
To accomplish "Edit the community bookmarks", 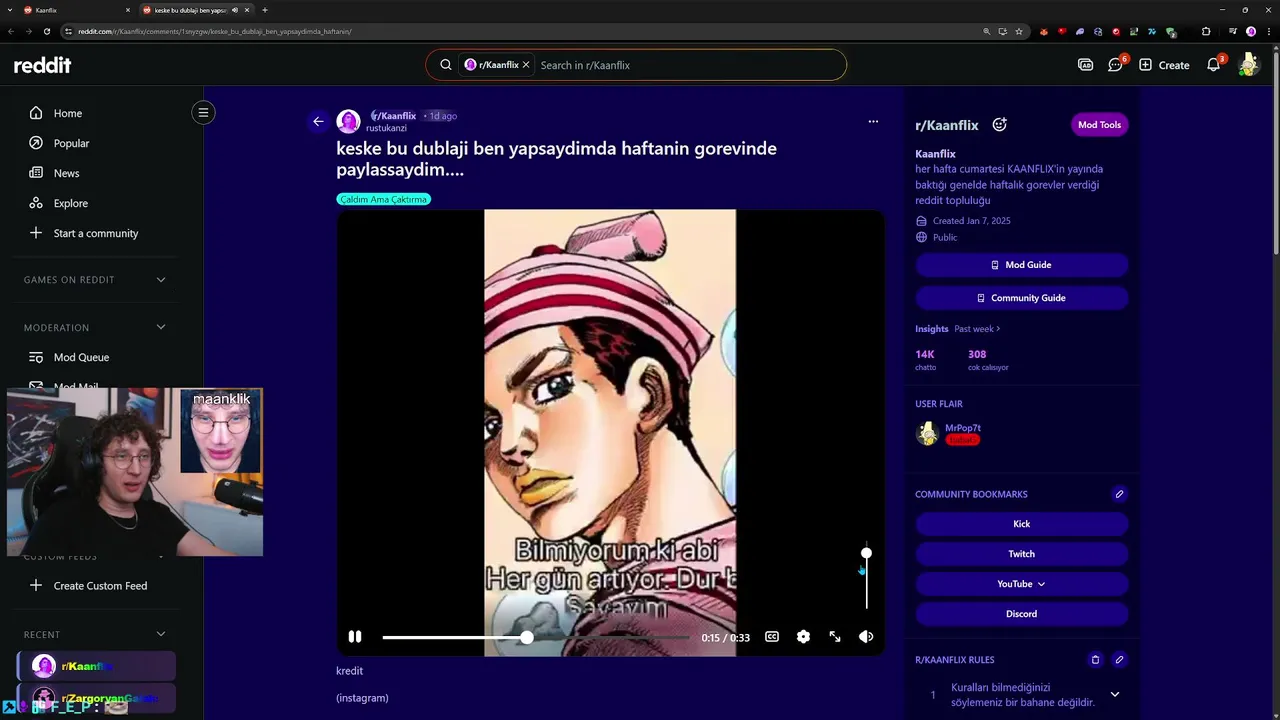I will pyautogui.click(x=1119, y=494).
